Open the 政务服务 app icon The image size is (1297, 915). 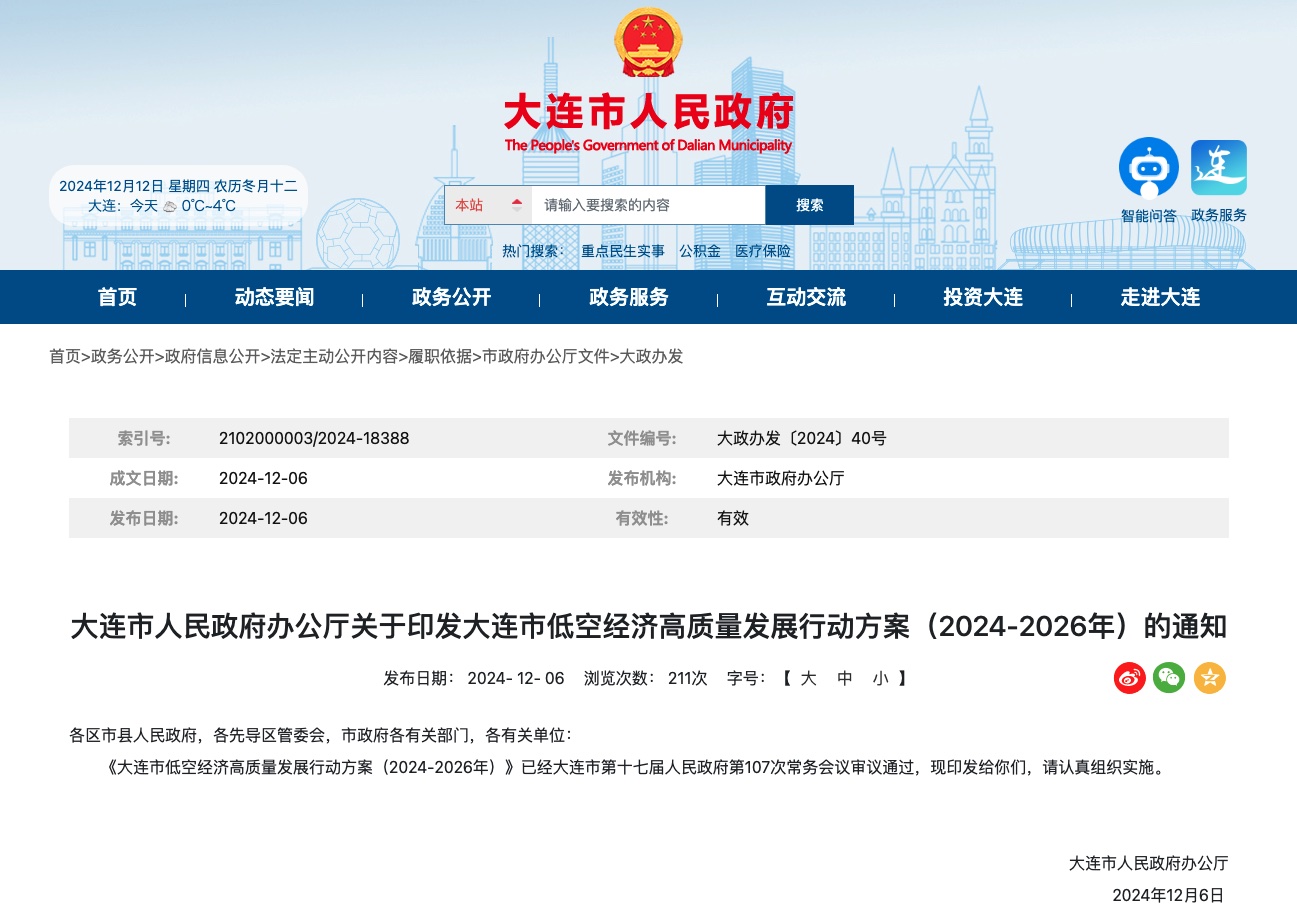pyautogui.click(x=1218, y=168)
